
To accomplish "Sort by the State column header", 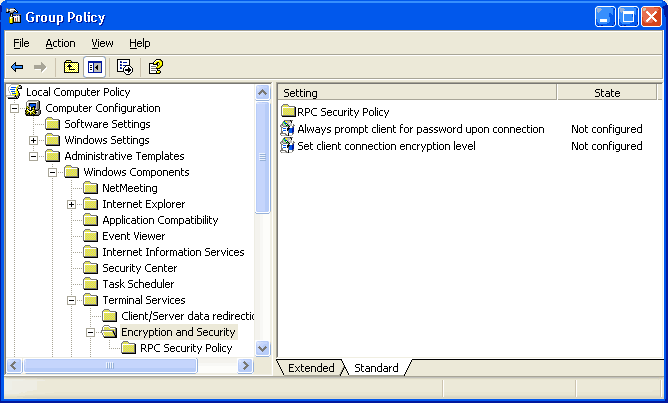I will coord(607,92).
